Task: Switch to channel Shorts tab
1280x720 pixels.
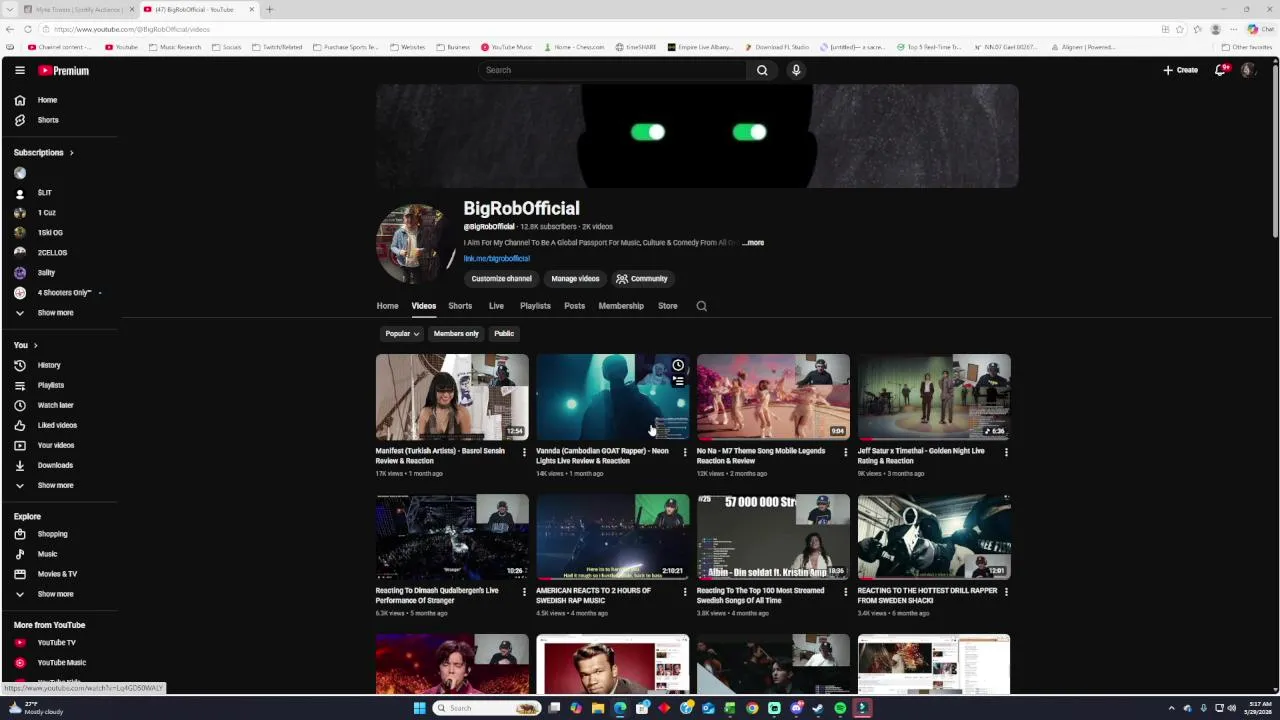Action: pos(460,306)
